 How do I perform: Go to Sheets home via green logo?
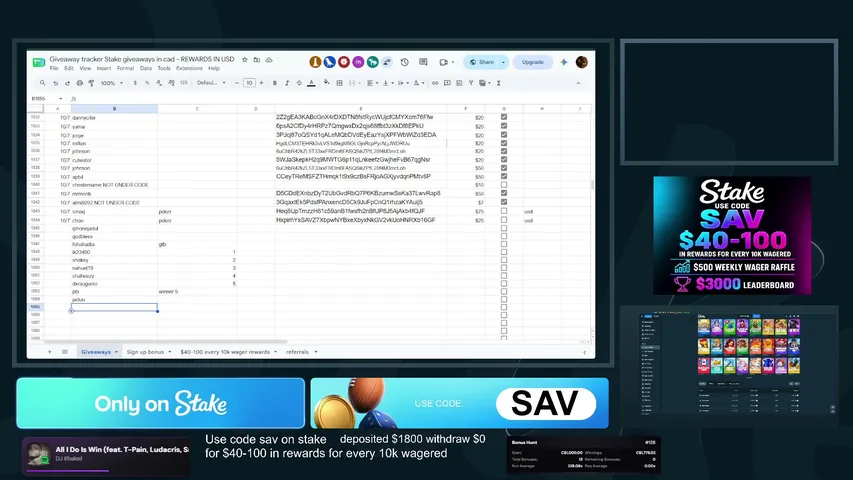pyautogui.click(x=39, y=62)
